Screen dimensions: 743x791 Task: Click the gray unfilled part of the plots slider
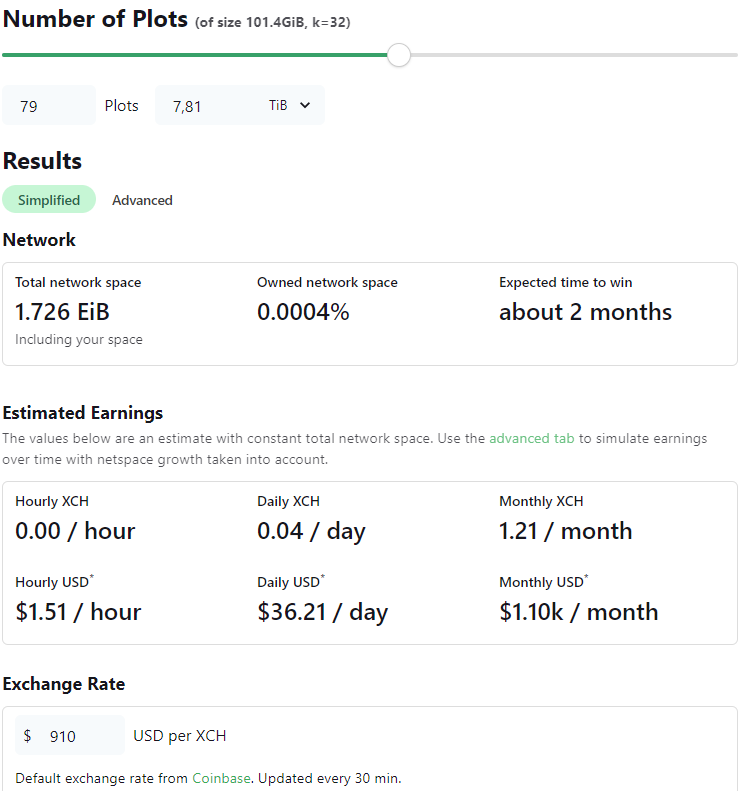[x=570, y=55]
